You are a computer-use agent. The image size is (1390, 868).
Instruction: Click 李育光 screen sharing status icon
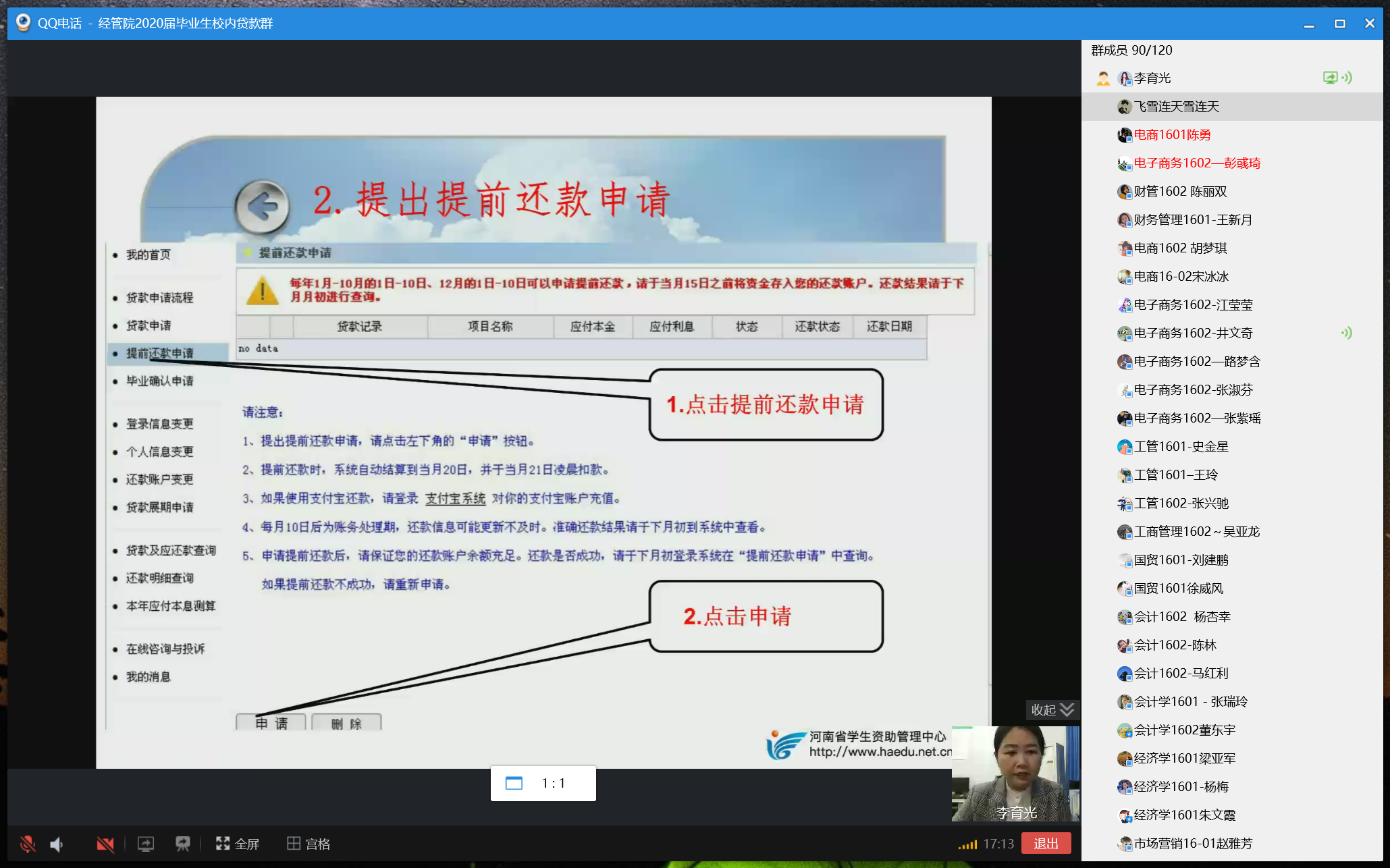tap(1330, 78)
